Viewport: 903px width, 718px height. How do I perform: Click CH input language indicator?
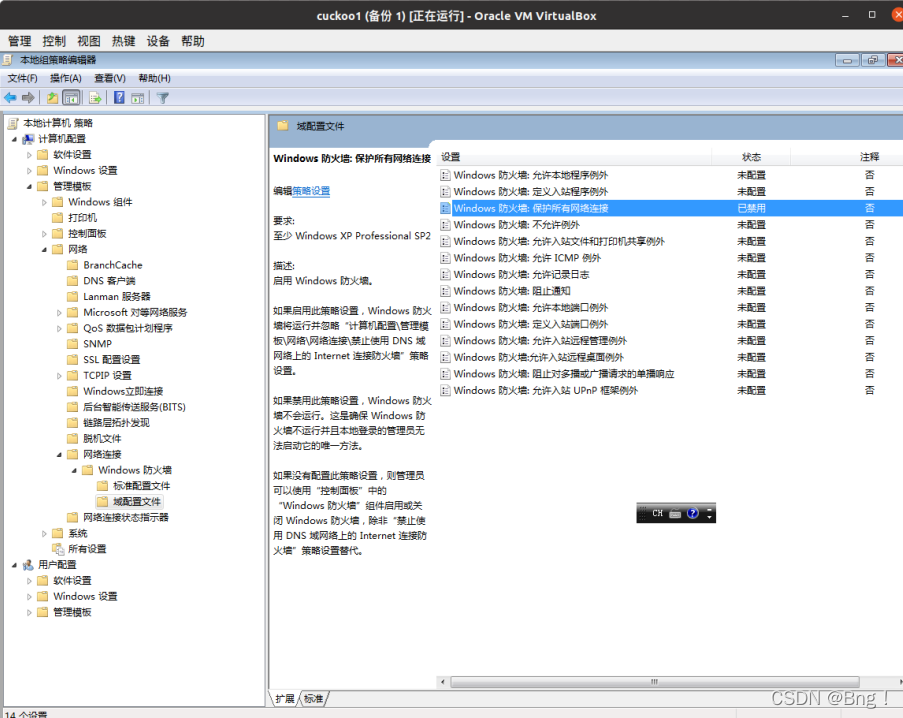click(658, 513)
